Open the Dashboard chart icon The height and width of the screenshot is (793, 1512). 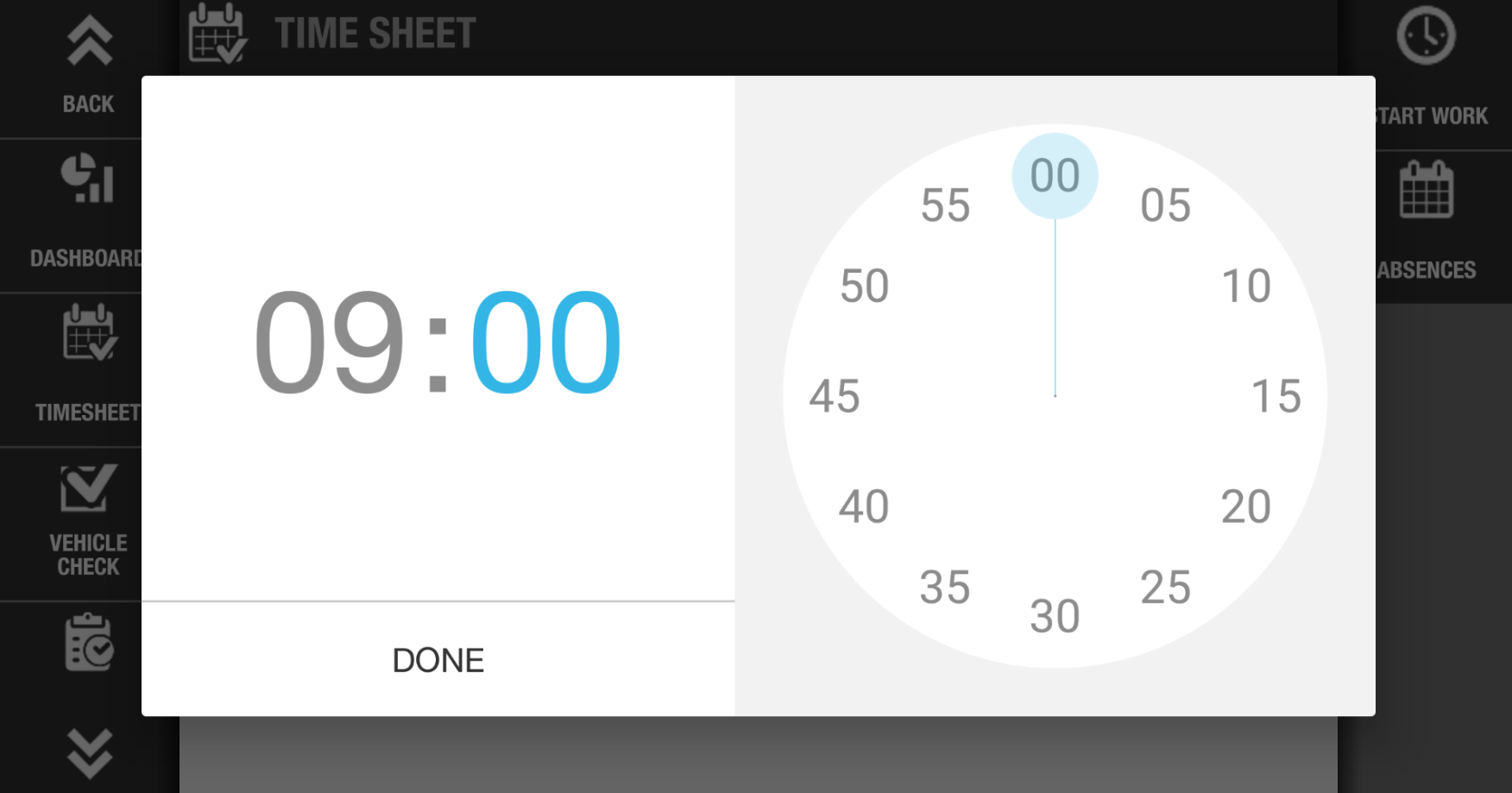87,179
